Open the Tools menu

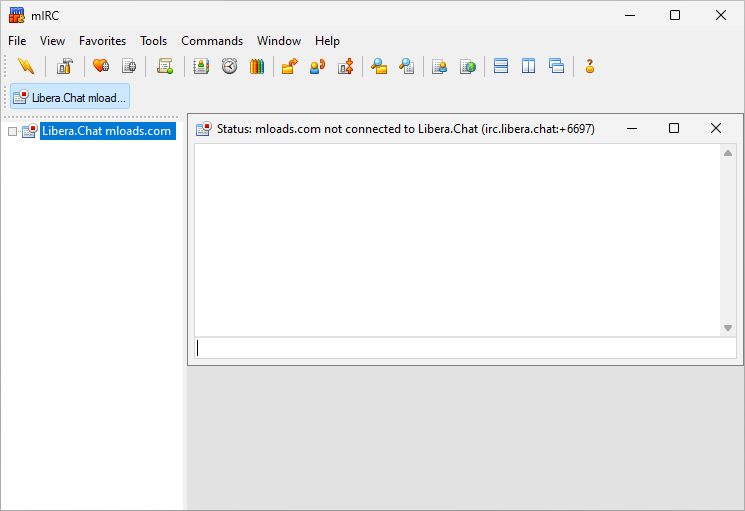(x=153, y=41)
